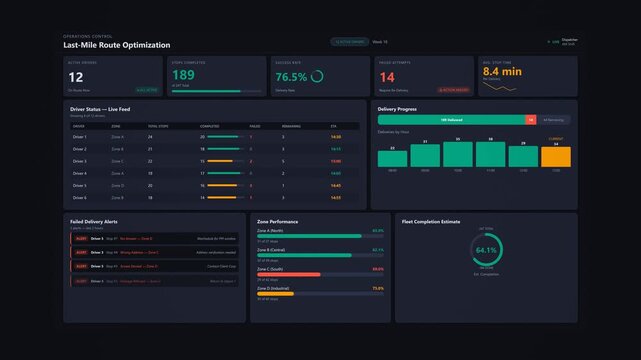The height and width of the screenshot is (360, 641).
Task: Click the bar labeled 29 in chart
Action: tap(523, 156)
